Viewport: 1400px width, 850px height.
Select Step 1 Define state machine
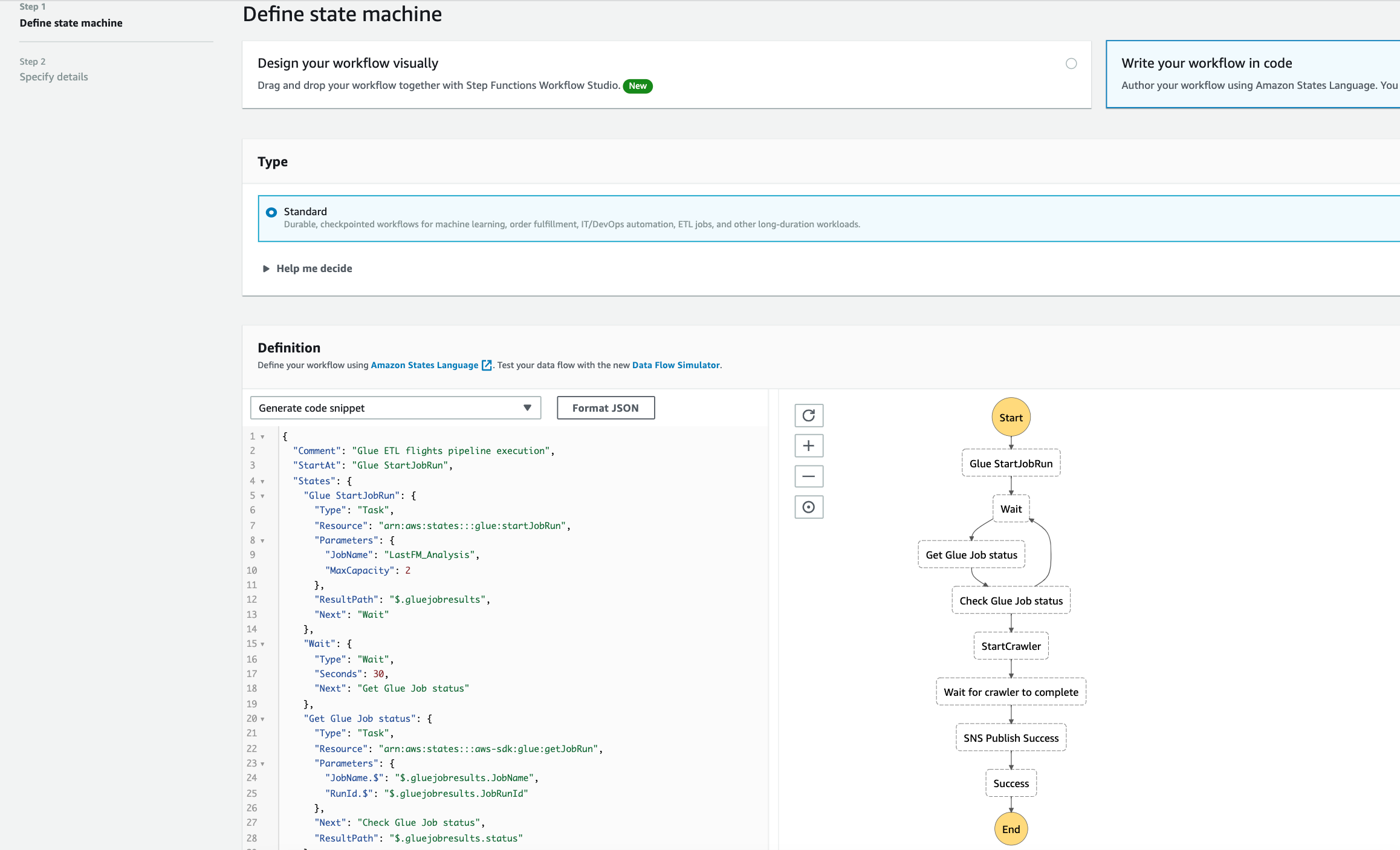[x=71, y=23]
